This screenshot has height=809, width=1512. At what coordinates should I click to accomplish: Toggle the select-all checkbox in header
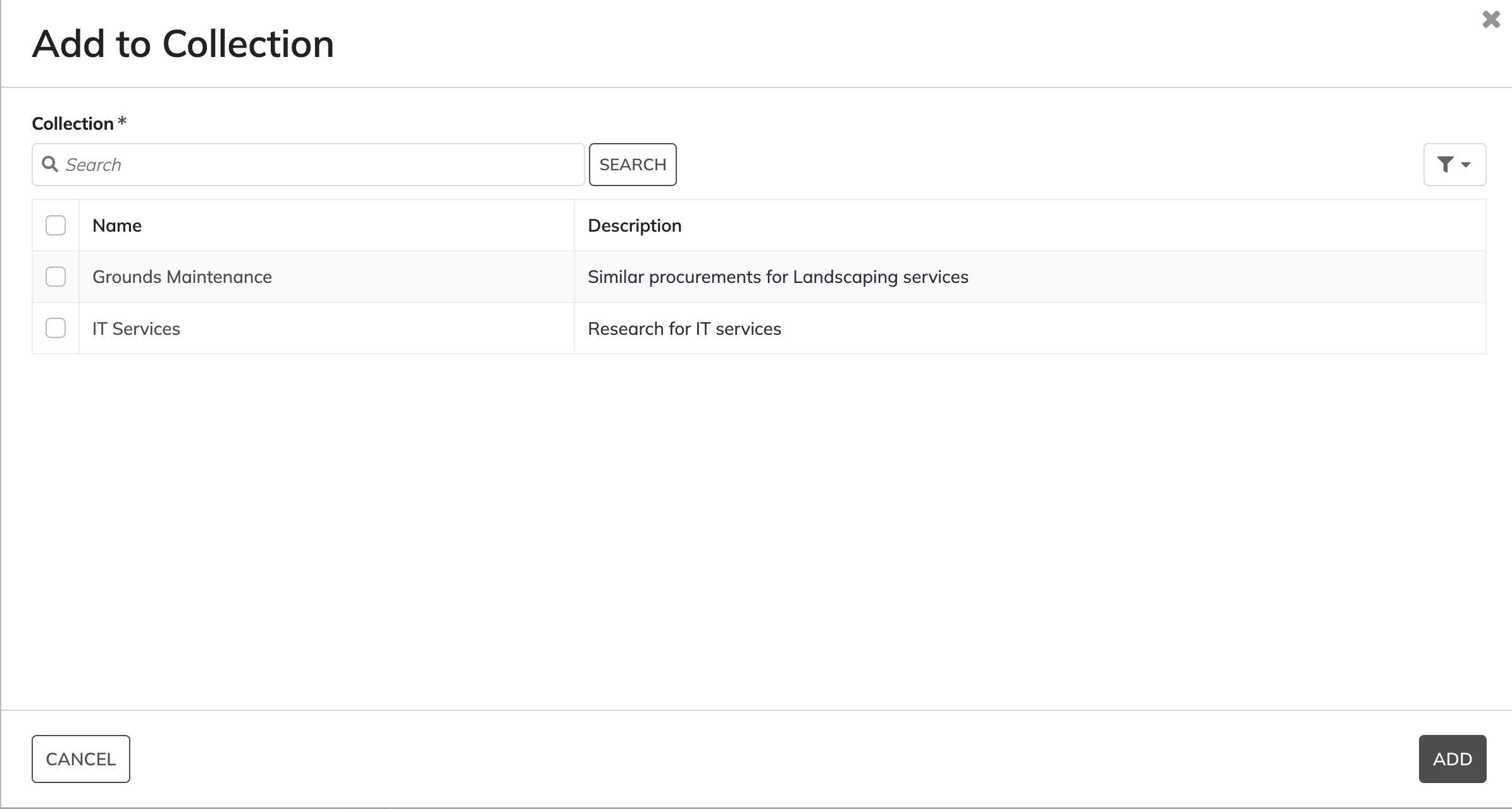coord(56,225)
